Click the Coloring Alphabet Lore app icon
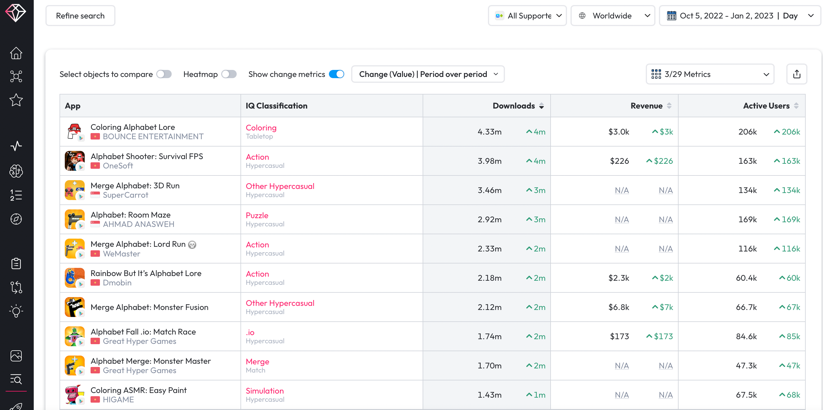This screenshot has height=410, width=823. click(x=75, y=132)
